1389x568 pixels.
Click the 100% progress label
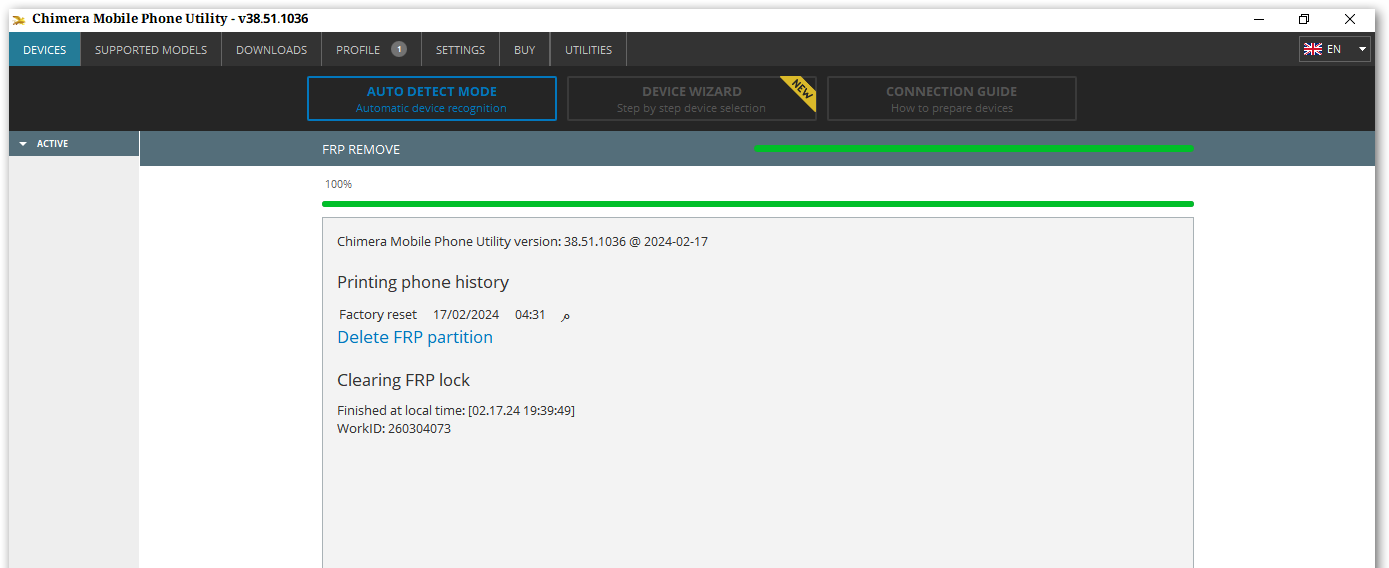coord(338,184)
